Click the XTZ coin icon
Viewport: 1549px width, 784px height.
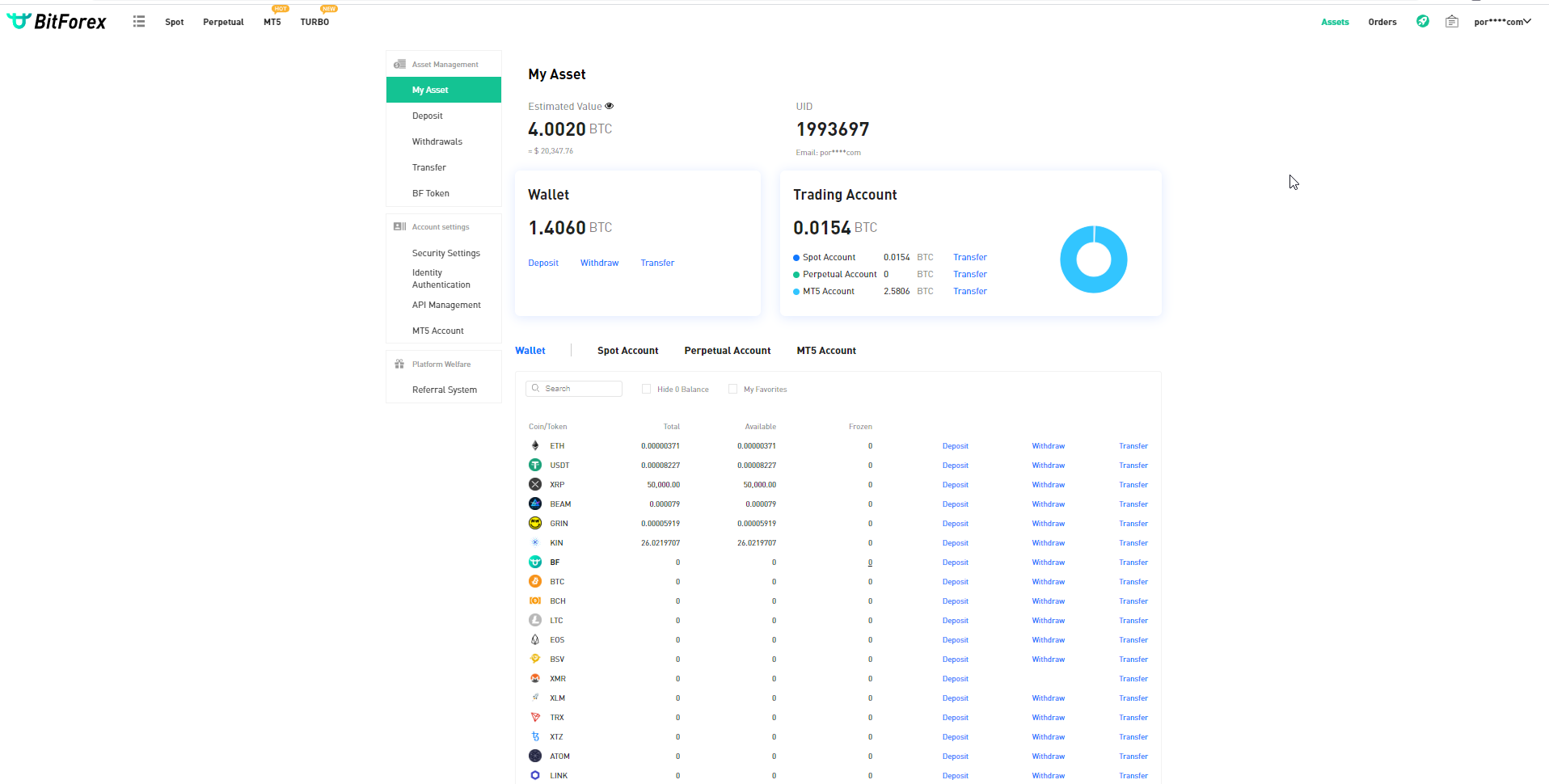[x=535, y=736]
